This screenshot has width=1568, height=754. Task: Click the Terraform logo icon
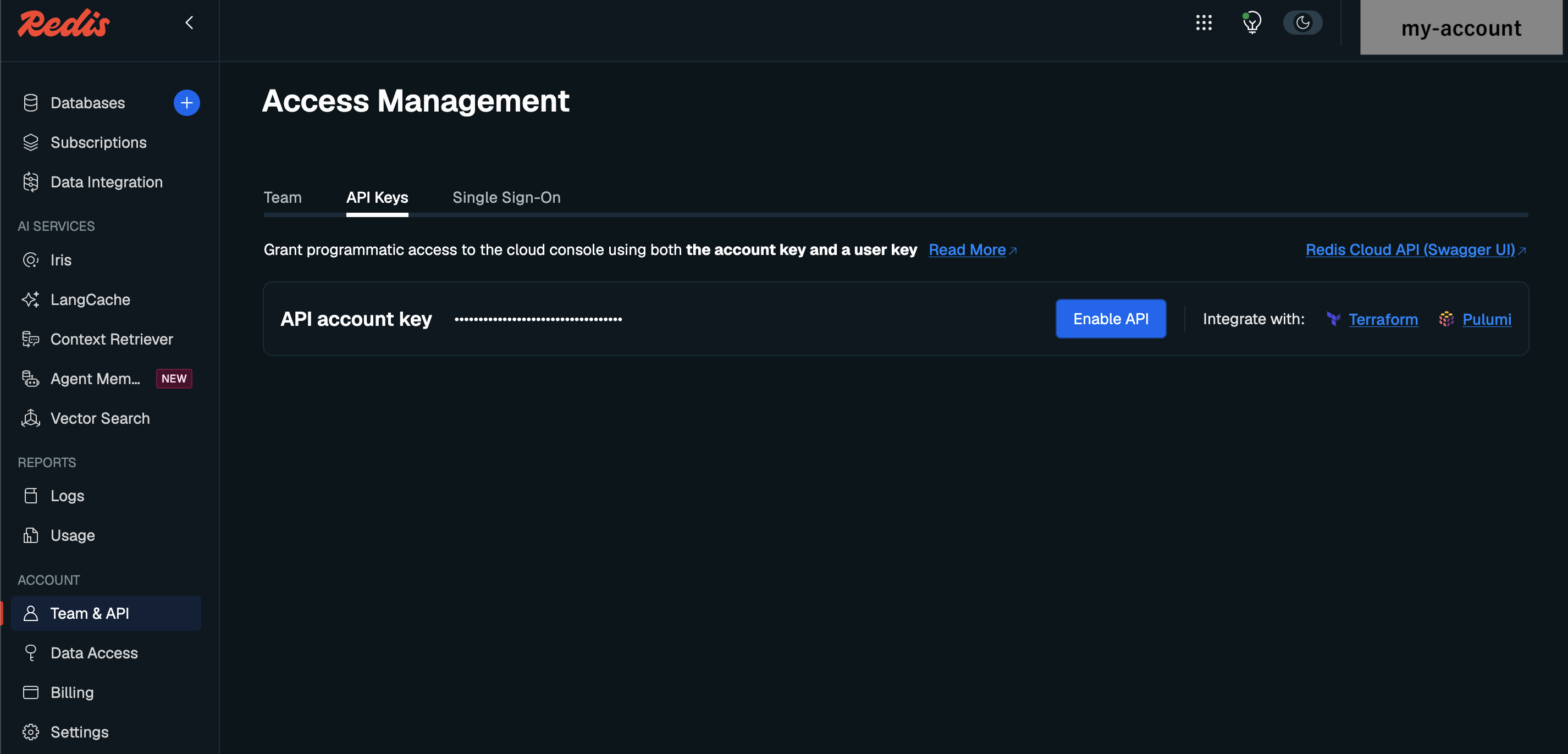pos(1333,319)
